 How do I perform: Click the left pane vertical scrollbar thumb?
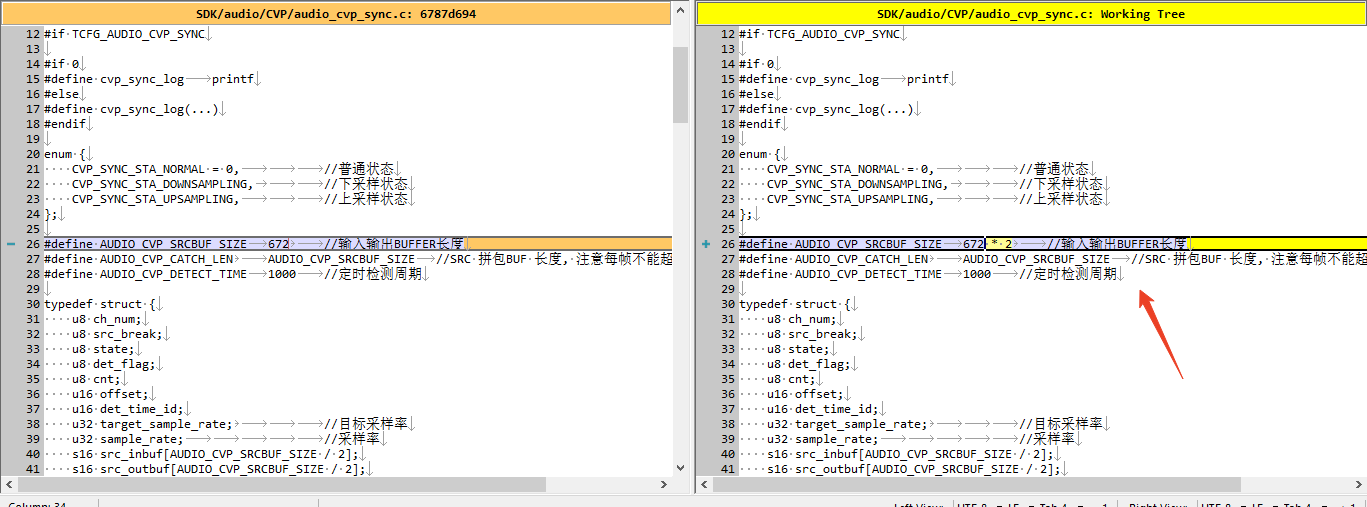coord(680,84)
